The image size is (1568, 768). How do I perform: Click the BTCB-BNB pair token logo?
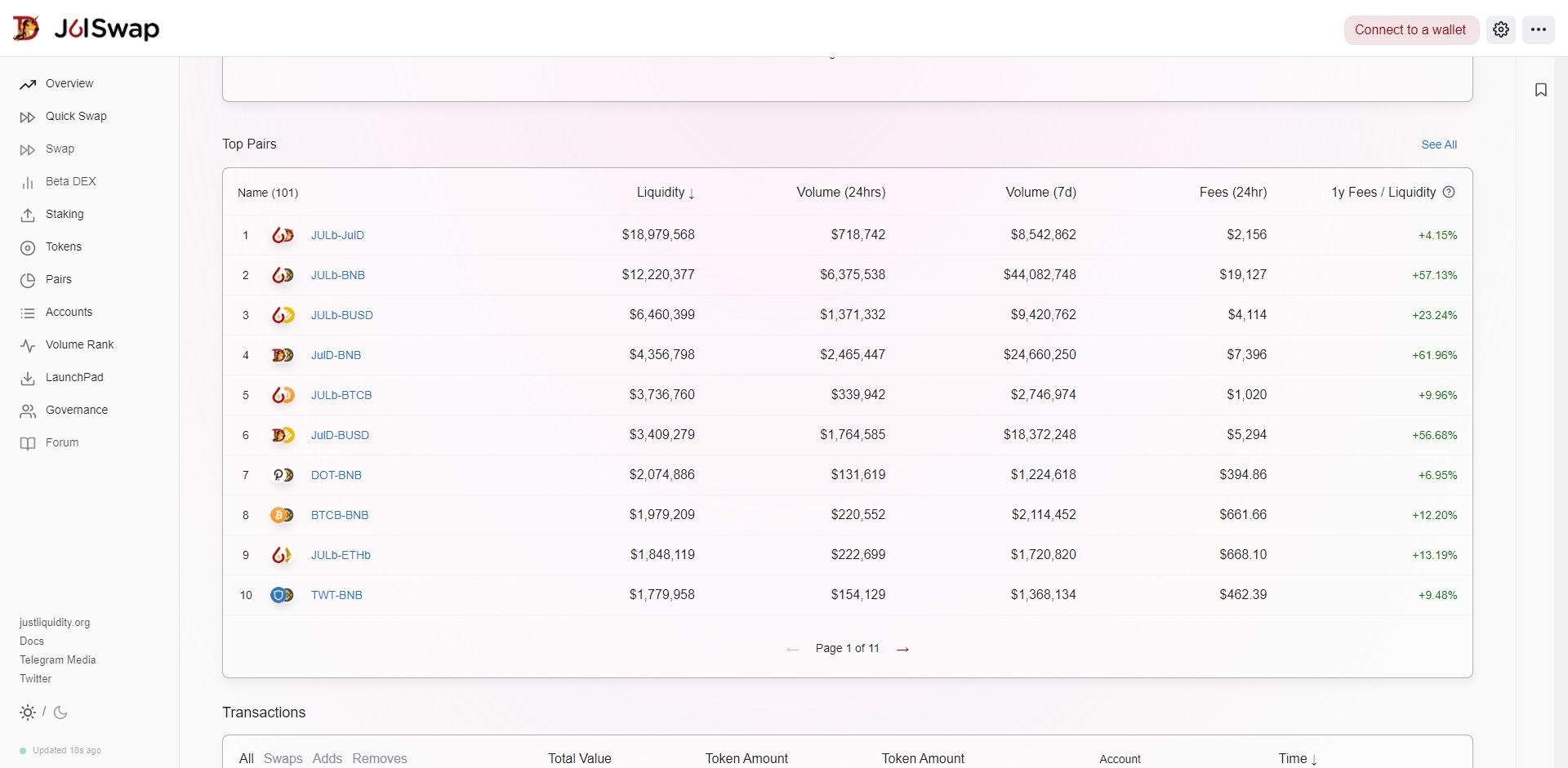tap(283, 515)
